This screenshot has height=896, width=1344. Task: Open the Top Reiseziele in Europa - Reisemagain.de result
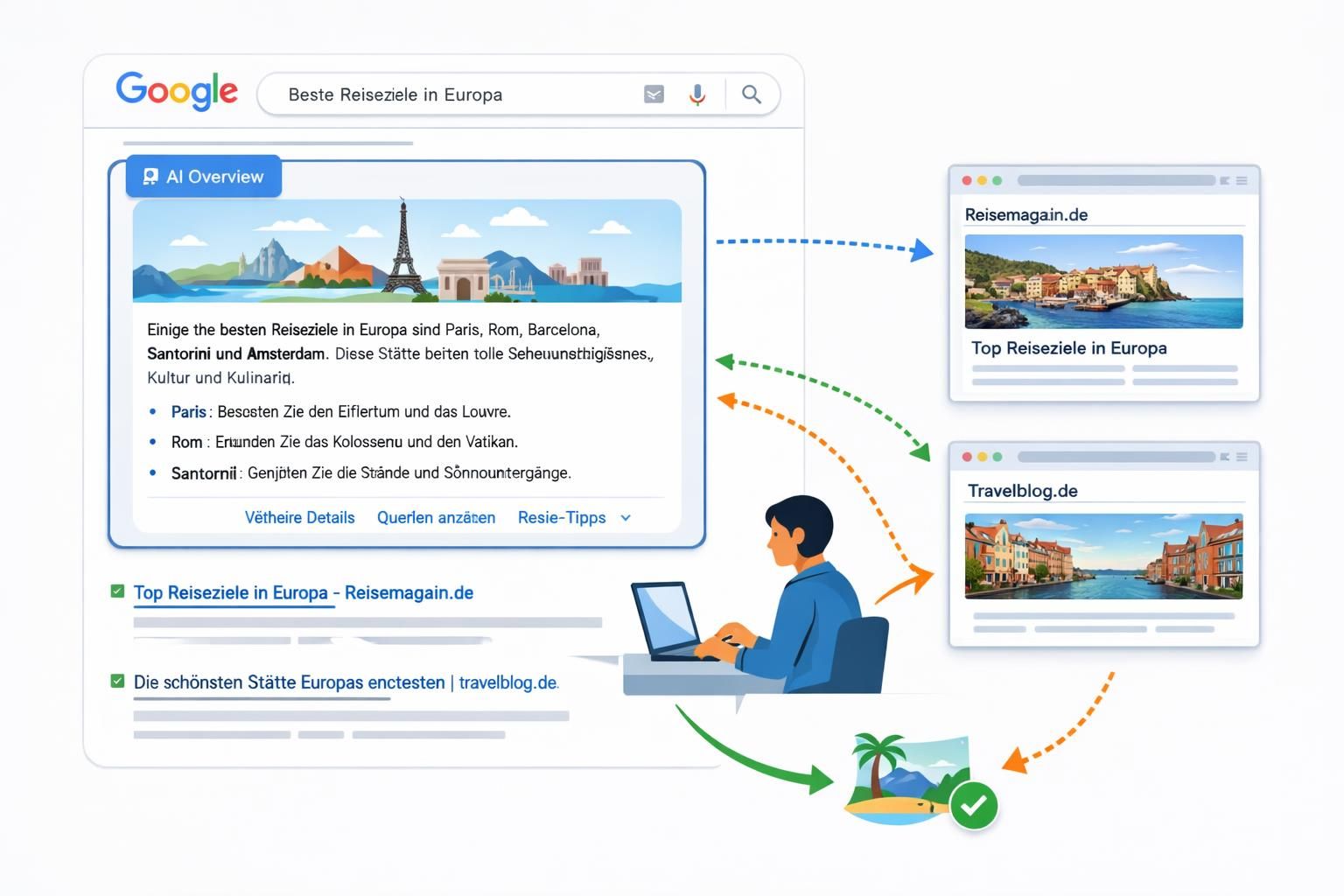coord(304,592)
